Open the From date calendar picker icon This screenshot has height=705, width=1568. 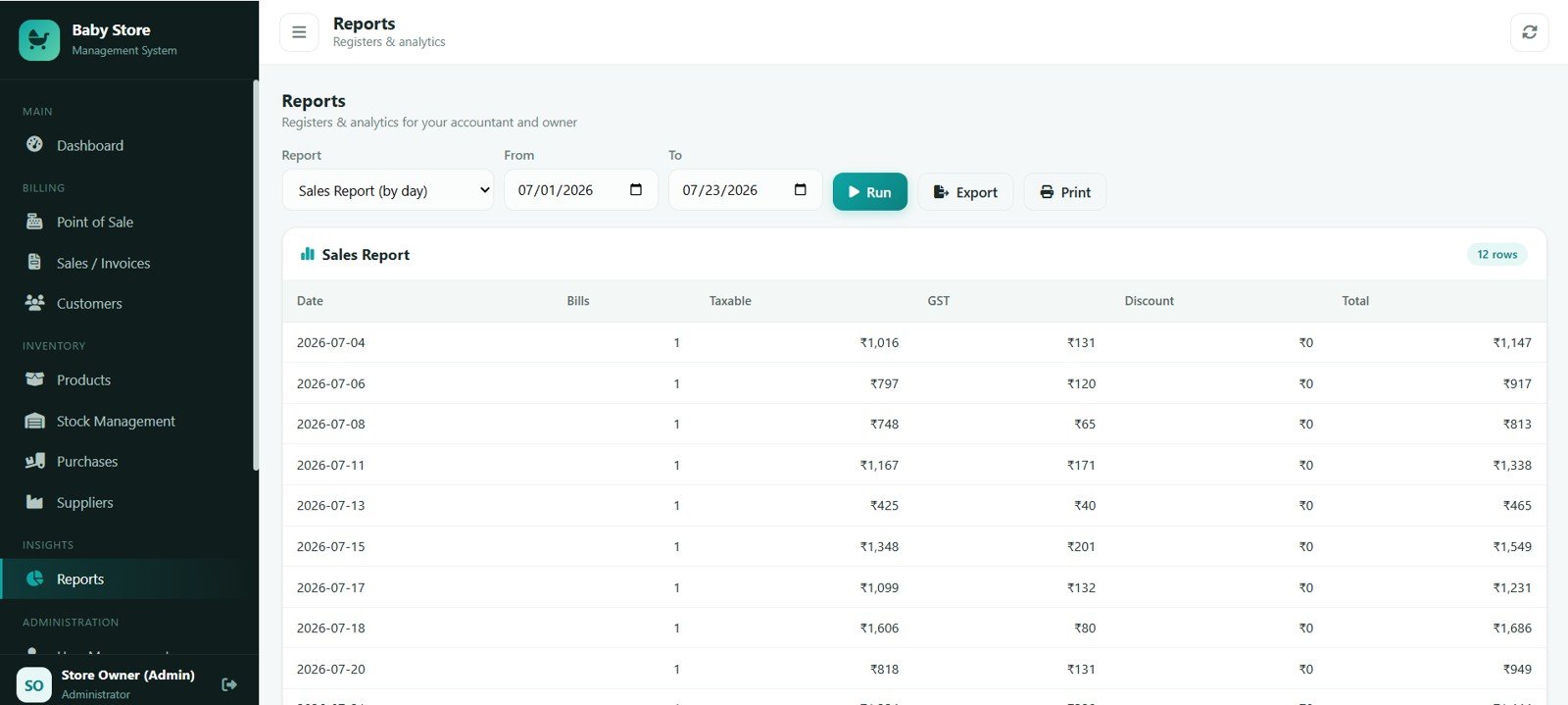pos(636,189)
